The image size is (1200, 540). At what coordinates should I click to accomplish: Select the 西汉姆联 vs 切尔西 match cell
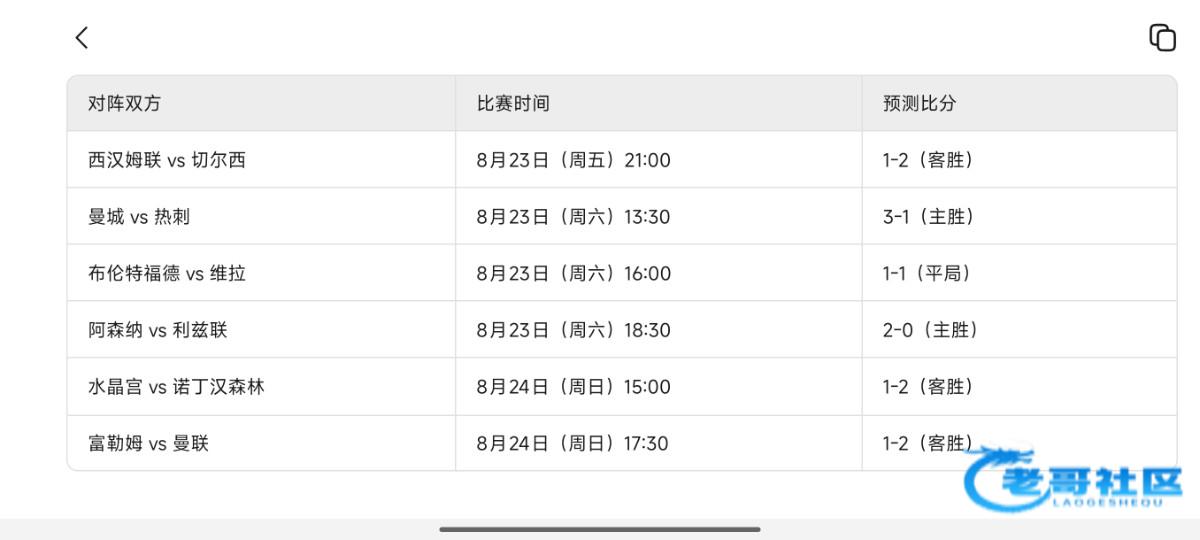167,160
